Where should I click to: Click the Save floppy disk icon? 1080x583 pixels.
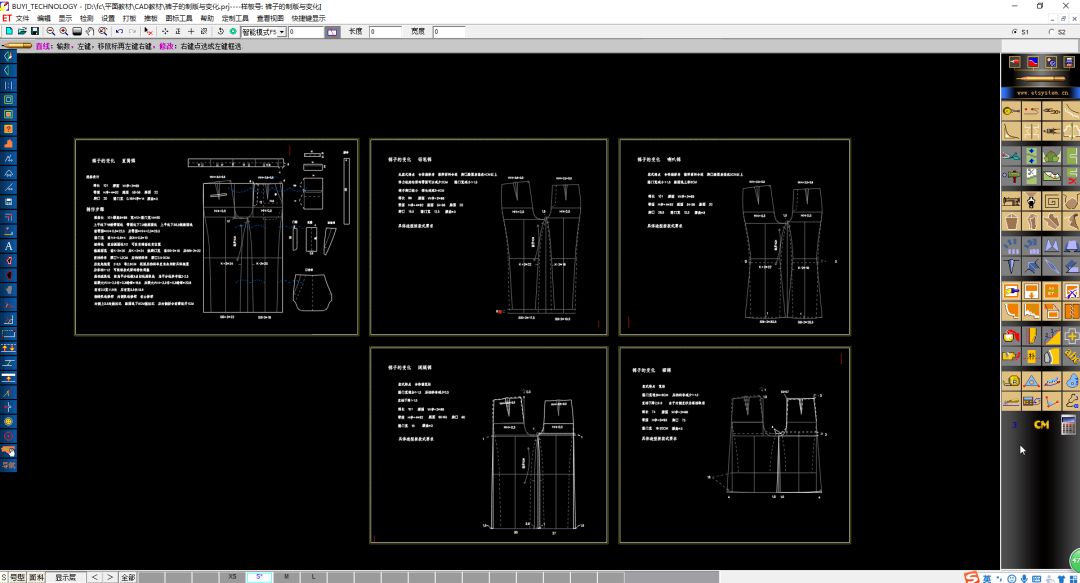click(x=34, y=32)
